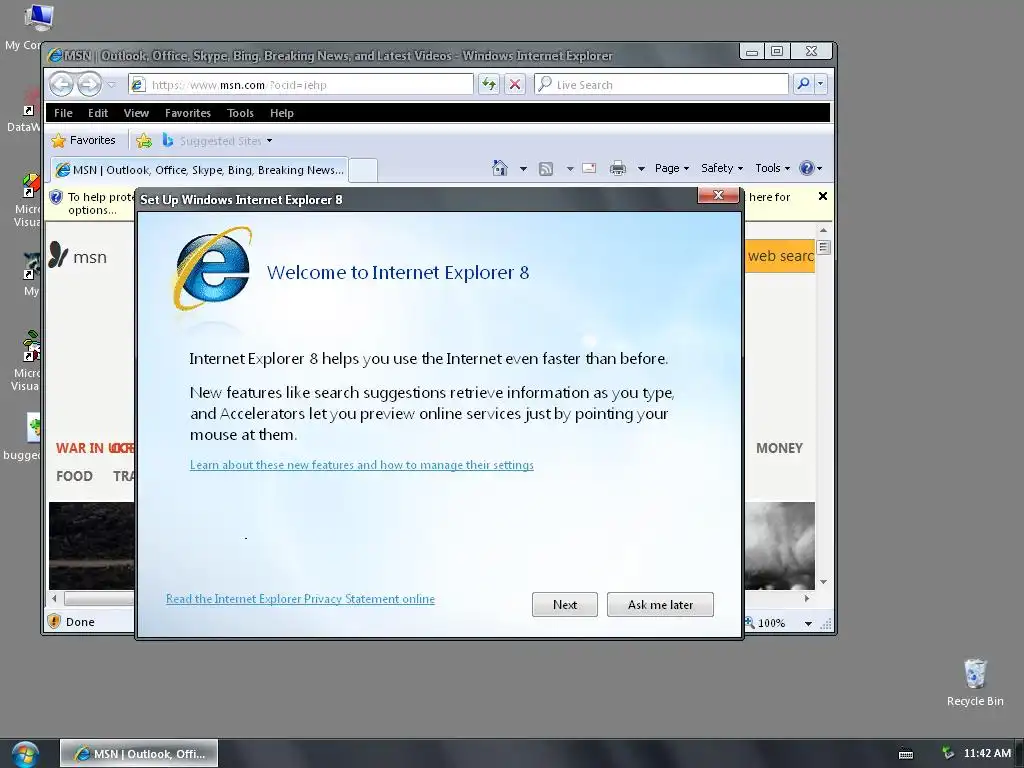Click the horizontal scrollbar left arrow

54,598
